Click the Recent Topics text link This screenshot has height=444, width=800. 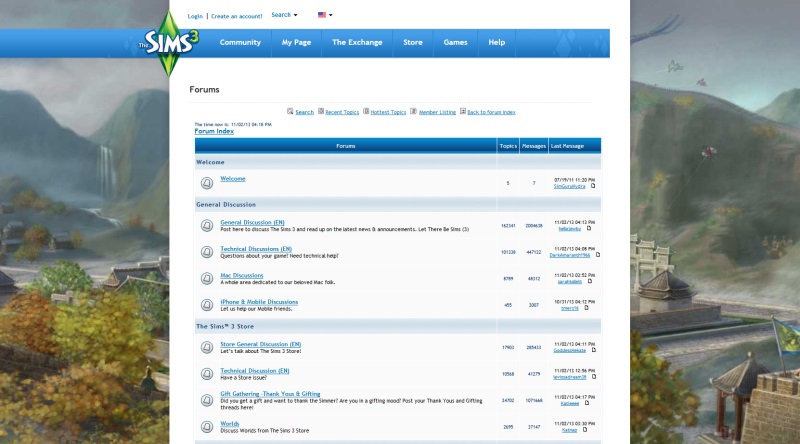point(342,112)
